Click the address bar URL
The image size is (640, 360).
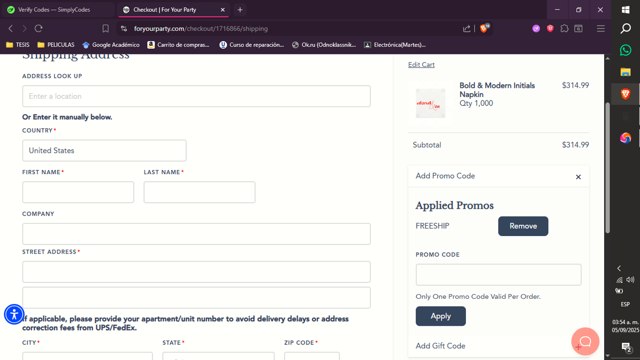pyautogui.click(x=201, y=29)
